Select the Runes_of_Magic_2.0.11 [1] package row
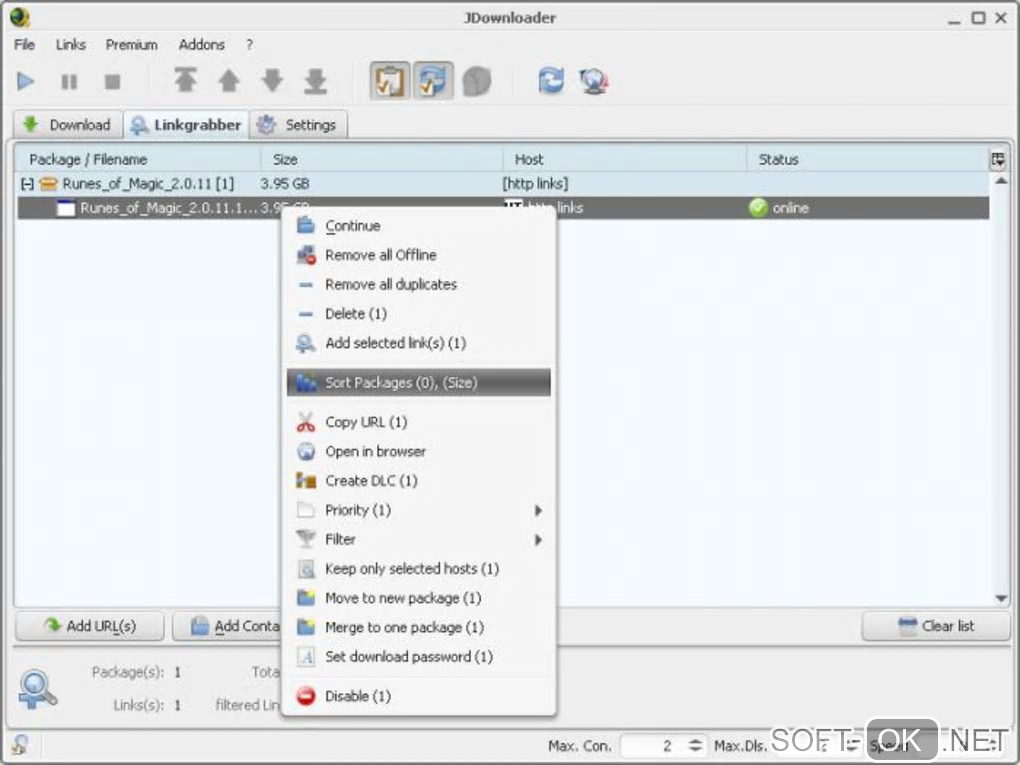Image resolution: width=1020 pixels, height=765 pixels. point(502,183)
